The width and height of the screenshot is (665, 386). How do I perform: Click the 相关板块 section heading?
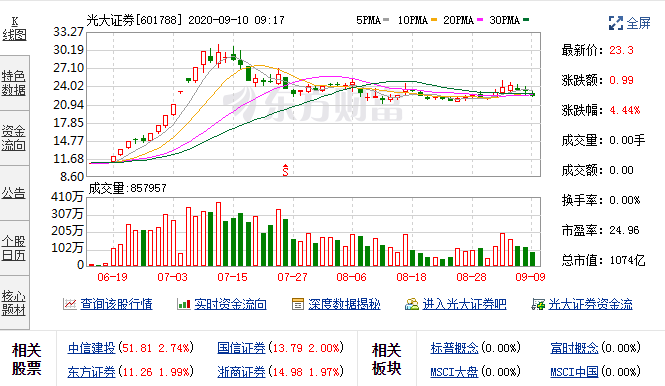pos(386,359)
